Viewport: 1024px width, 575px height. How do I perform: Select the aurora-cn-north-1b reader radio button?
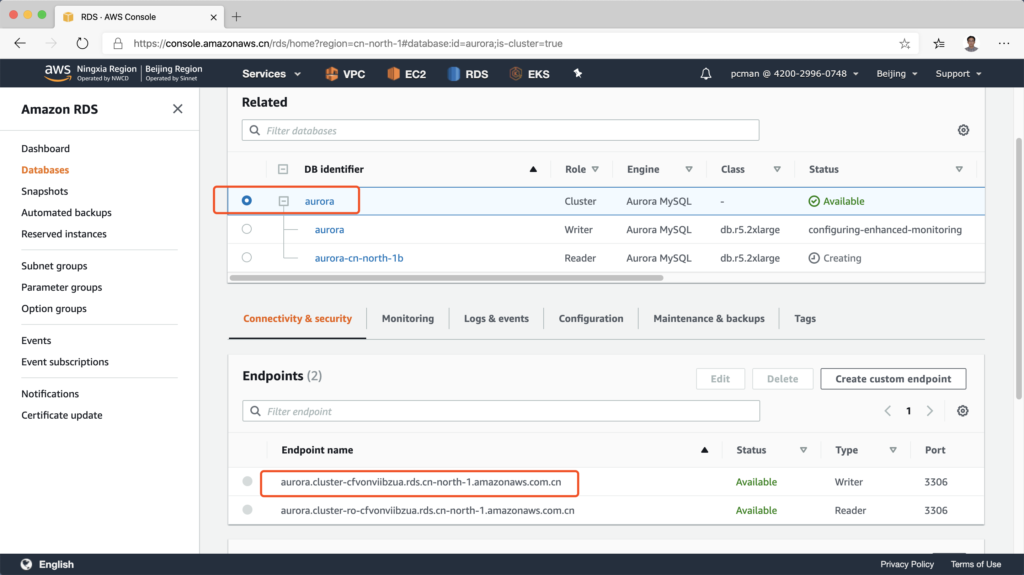(247, 258)
